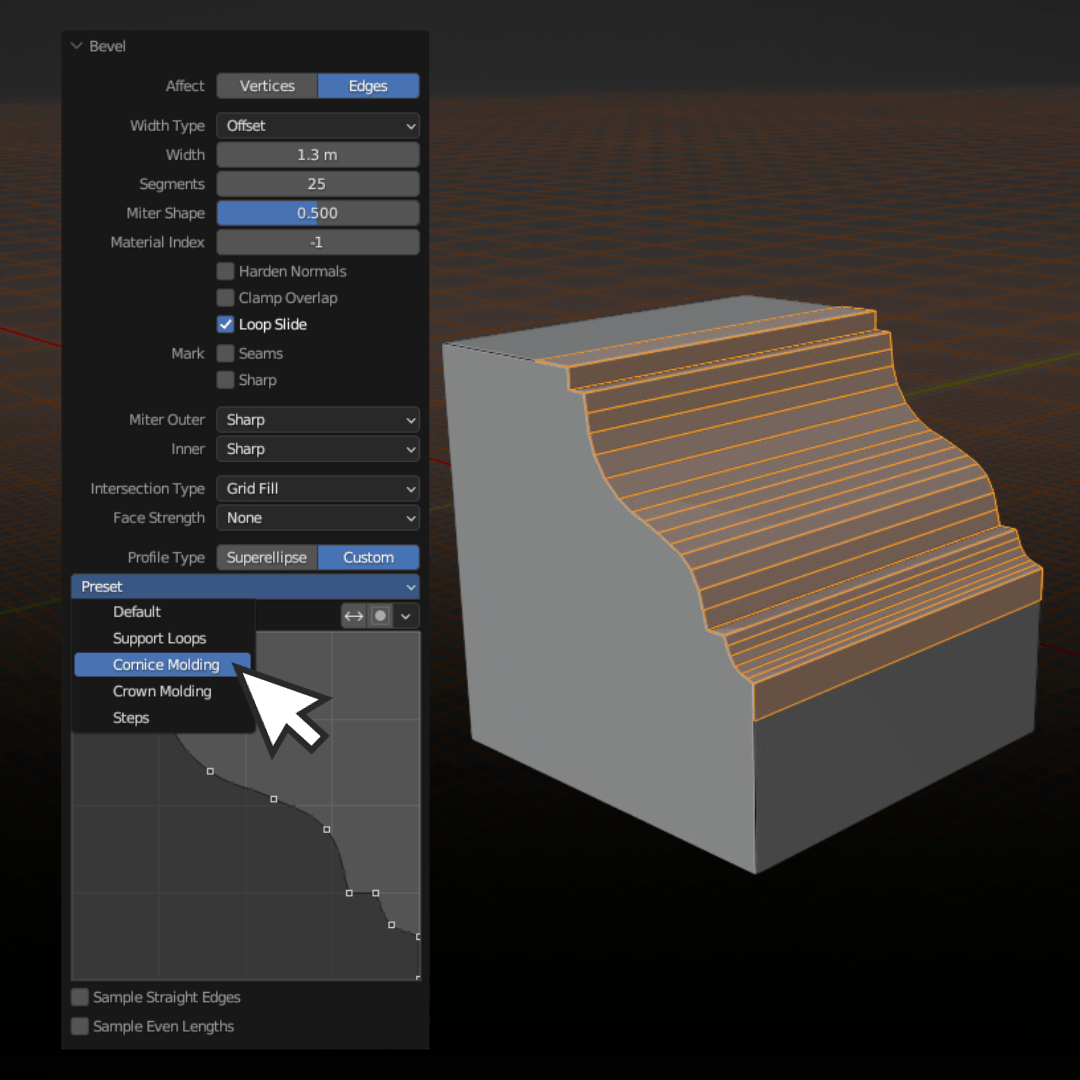The width and height of the screenshot is (1080, 1080).
Task: Click the reverse profile arrows icon
Action: [x=354, y=616]
